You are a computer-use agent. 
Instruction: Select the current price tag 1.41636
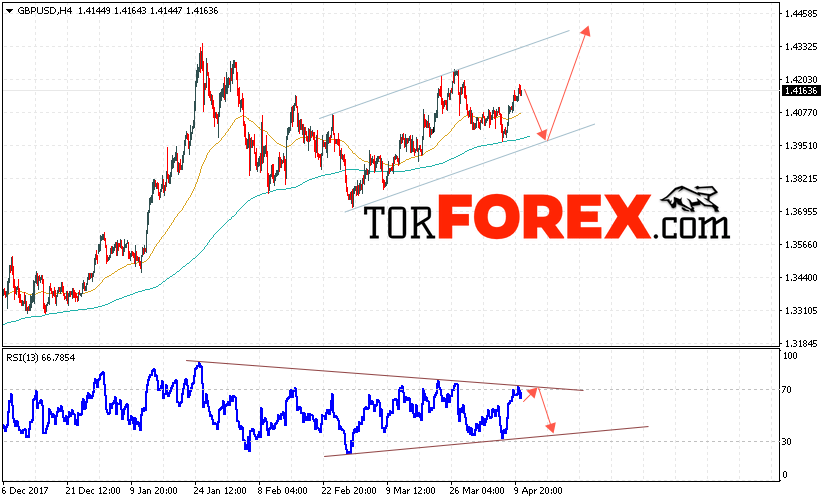pos(801,91)
